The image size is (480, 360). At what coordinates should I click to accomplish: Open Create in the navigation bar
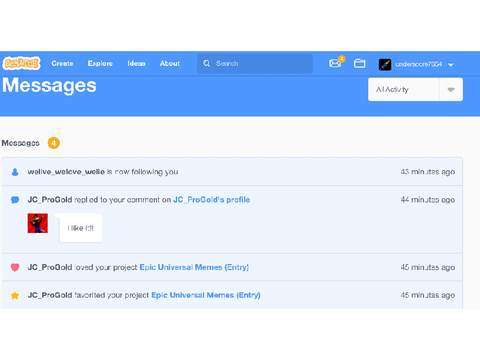click(x=62, y=63)
